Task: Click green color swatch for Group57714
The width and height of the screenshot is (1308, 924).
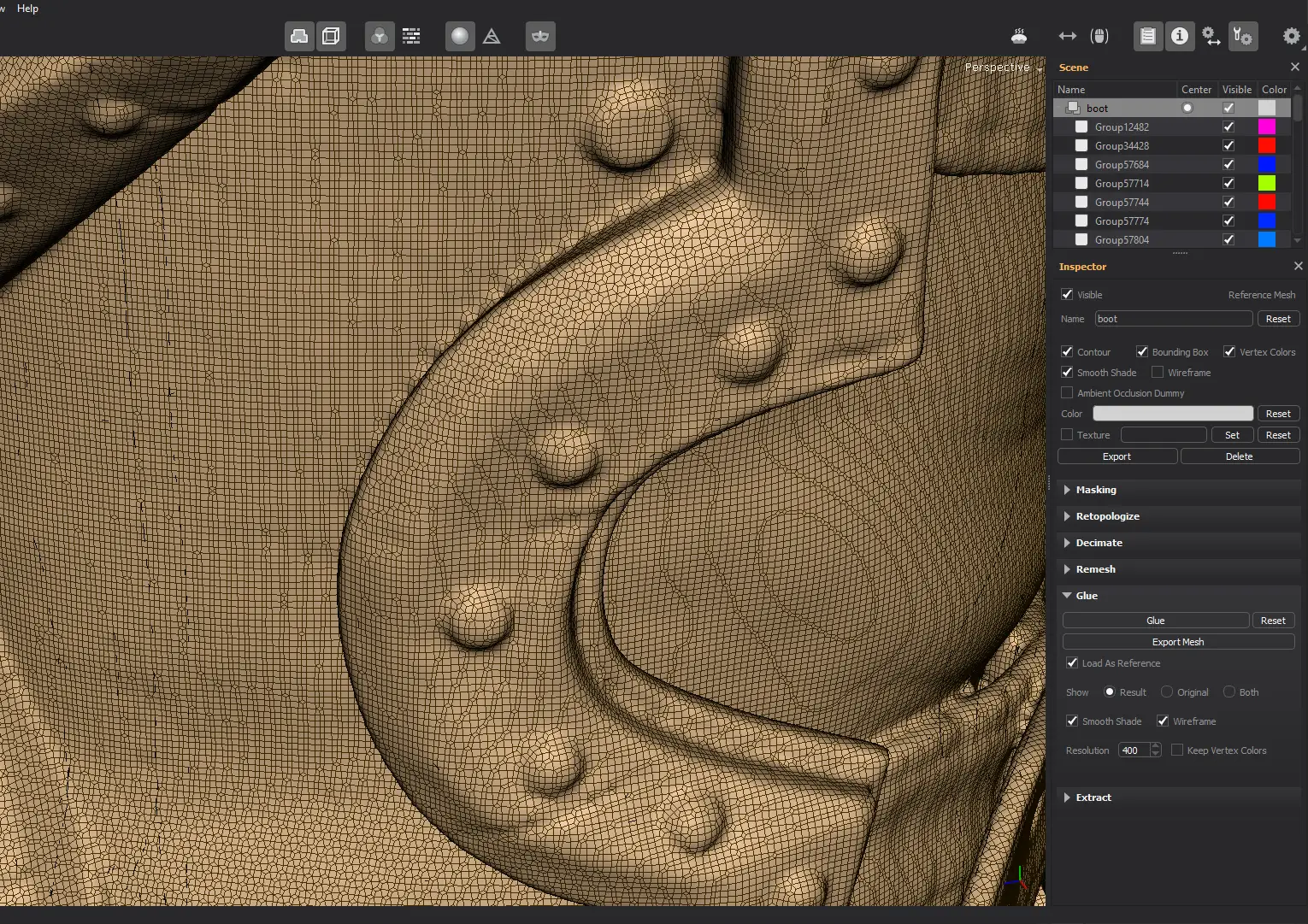Action: click(1267, 183)
